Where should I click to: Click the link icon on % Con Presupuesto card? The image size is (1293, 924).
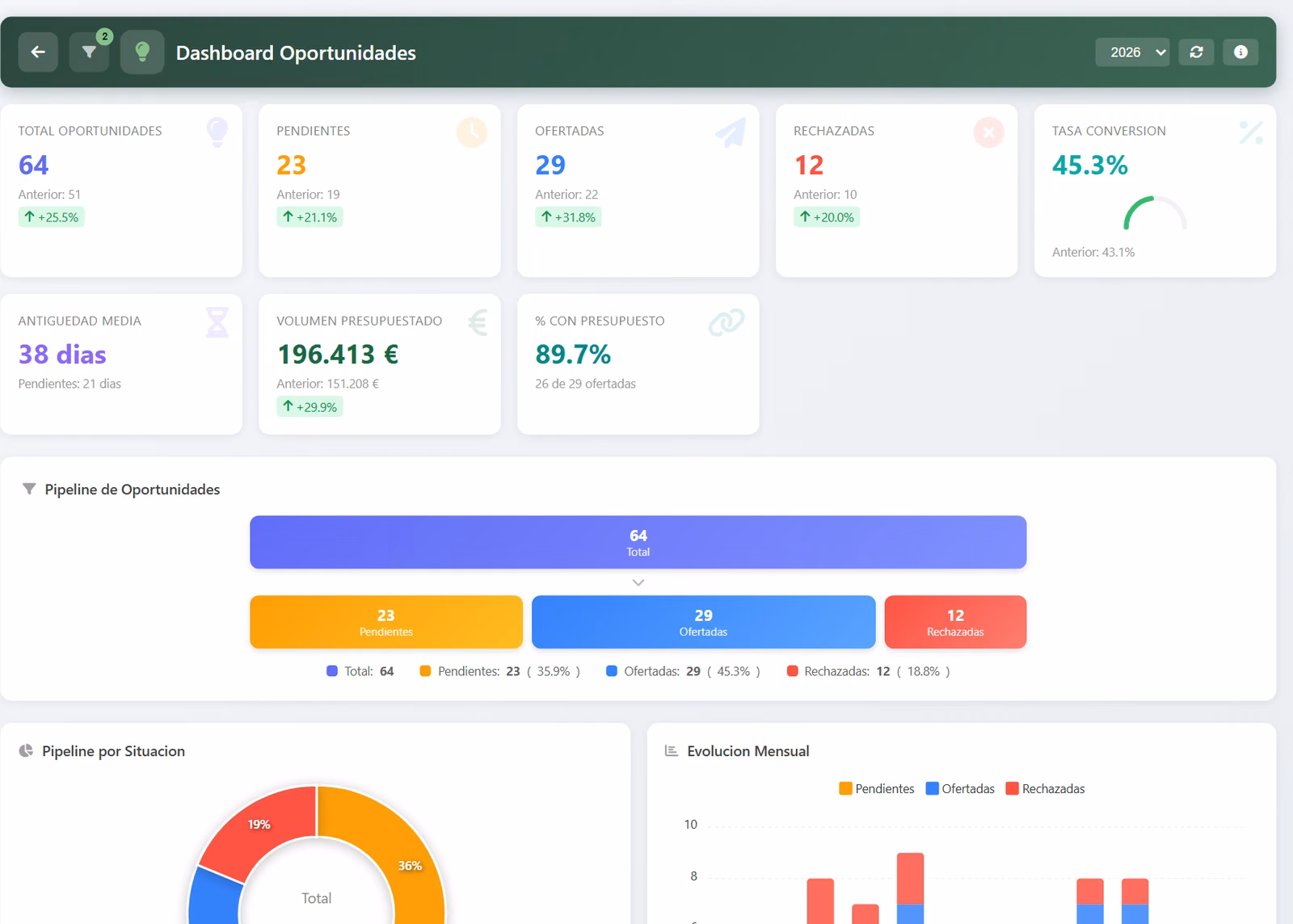click(727, 322)
